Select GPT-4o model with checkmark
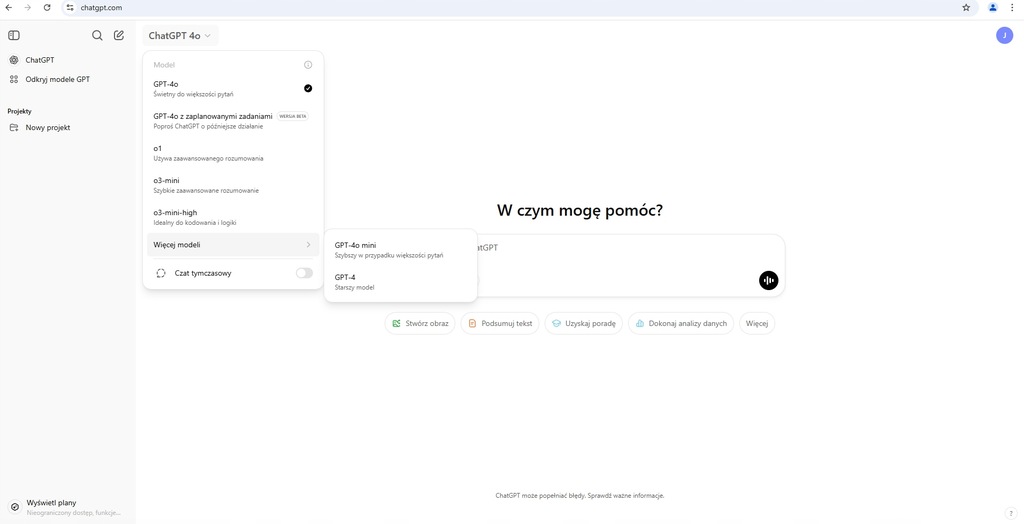 [232, 89]
